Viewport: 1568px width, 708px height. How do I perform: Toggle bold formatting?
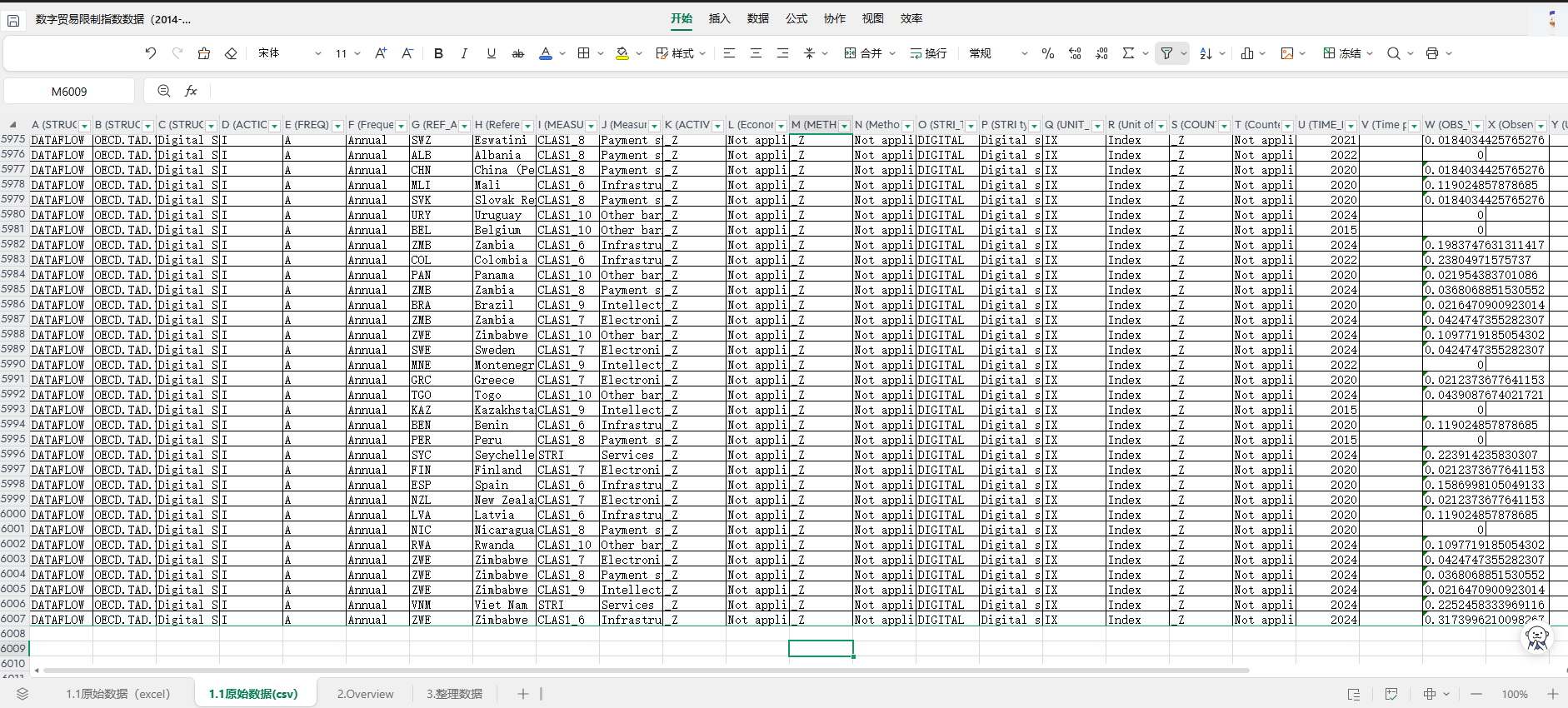click(438, 53)
